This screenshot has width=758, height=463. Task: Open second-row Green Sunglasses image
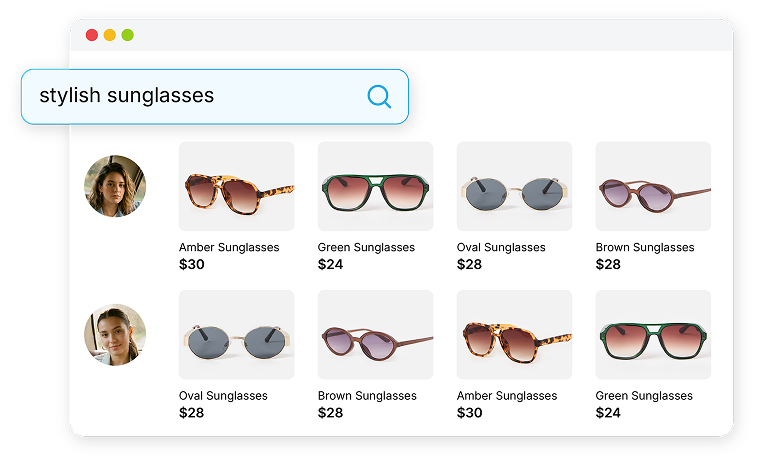(653, 334)
